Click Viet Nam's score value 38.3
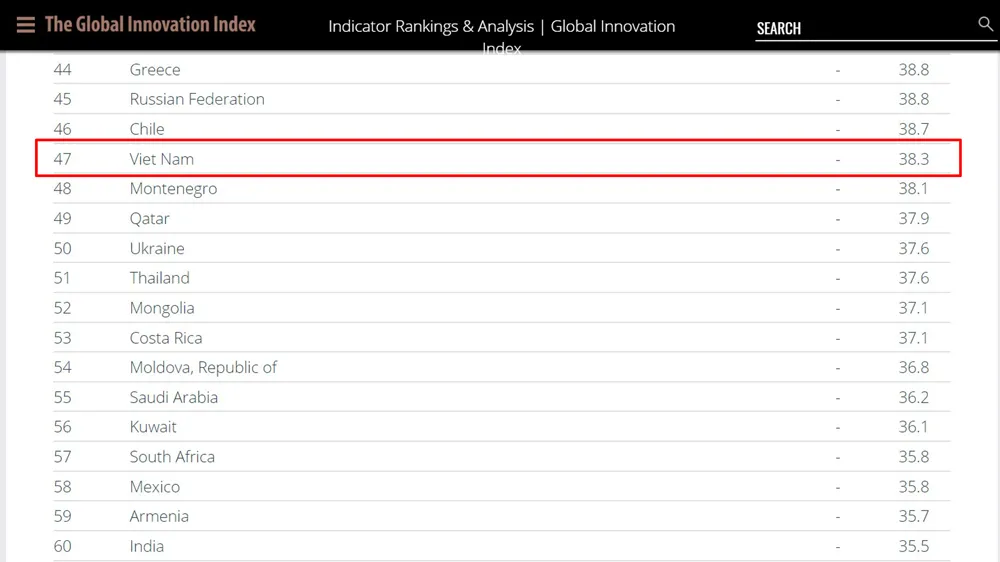 913,159
